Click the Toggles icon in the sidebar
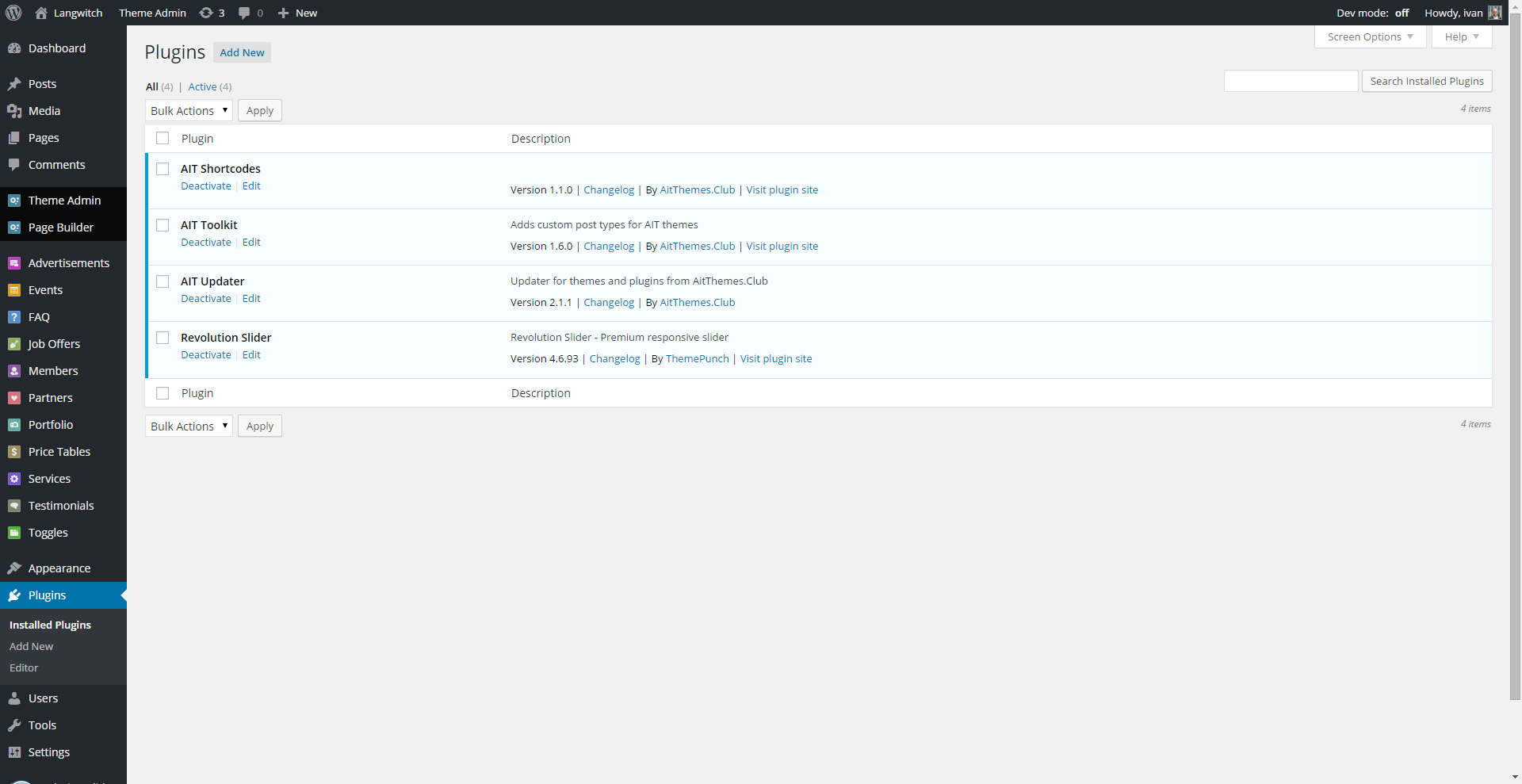 pyautogui.click(x=14, y=533)
